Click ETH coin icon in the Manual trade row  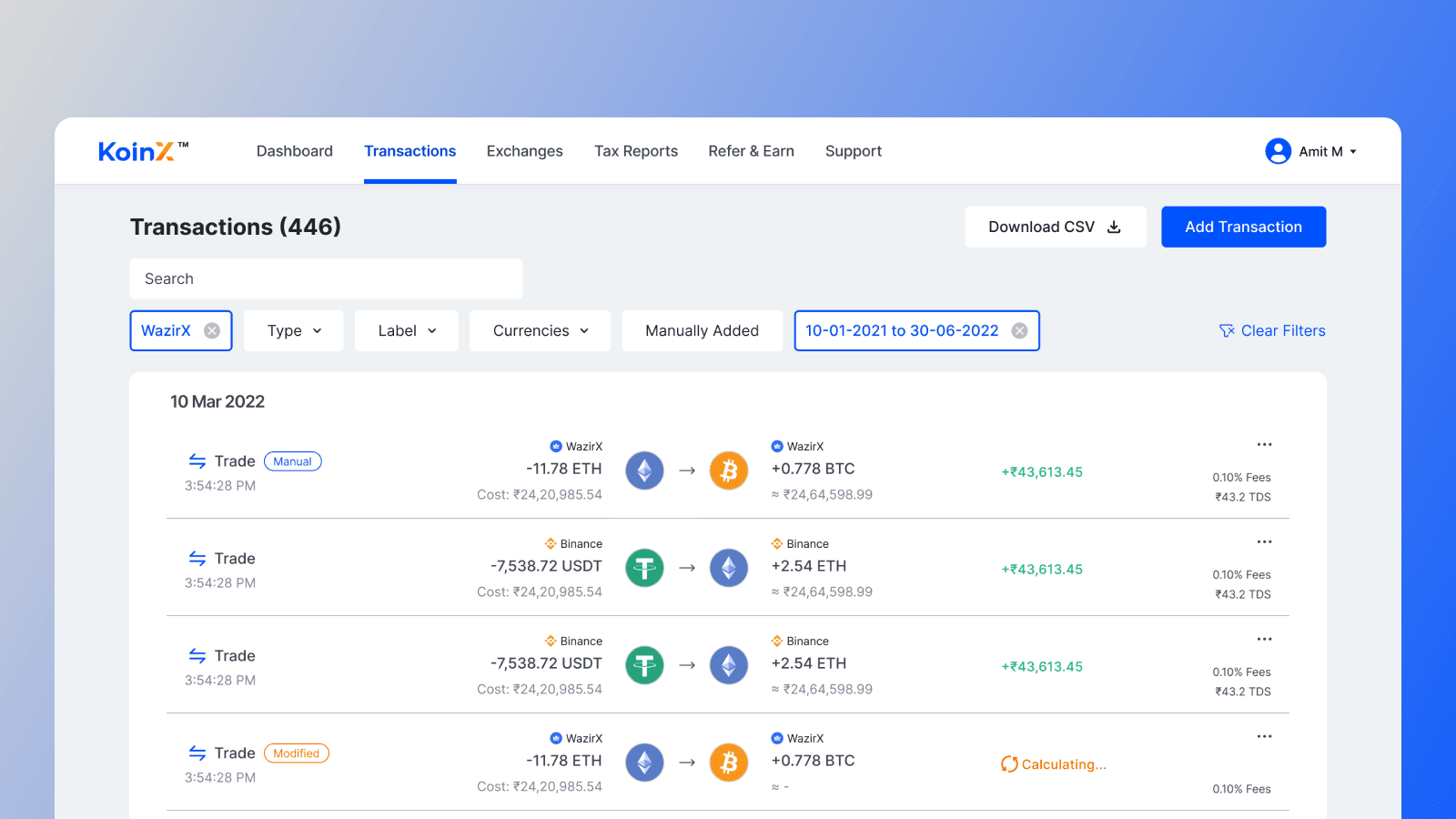[644, 470]
